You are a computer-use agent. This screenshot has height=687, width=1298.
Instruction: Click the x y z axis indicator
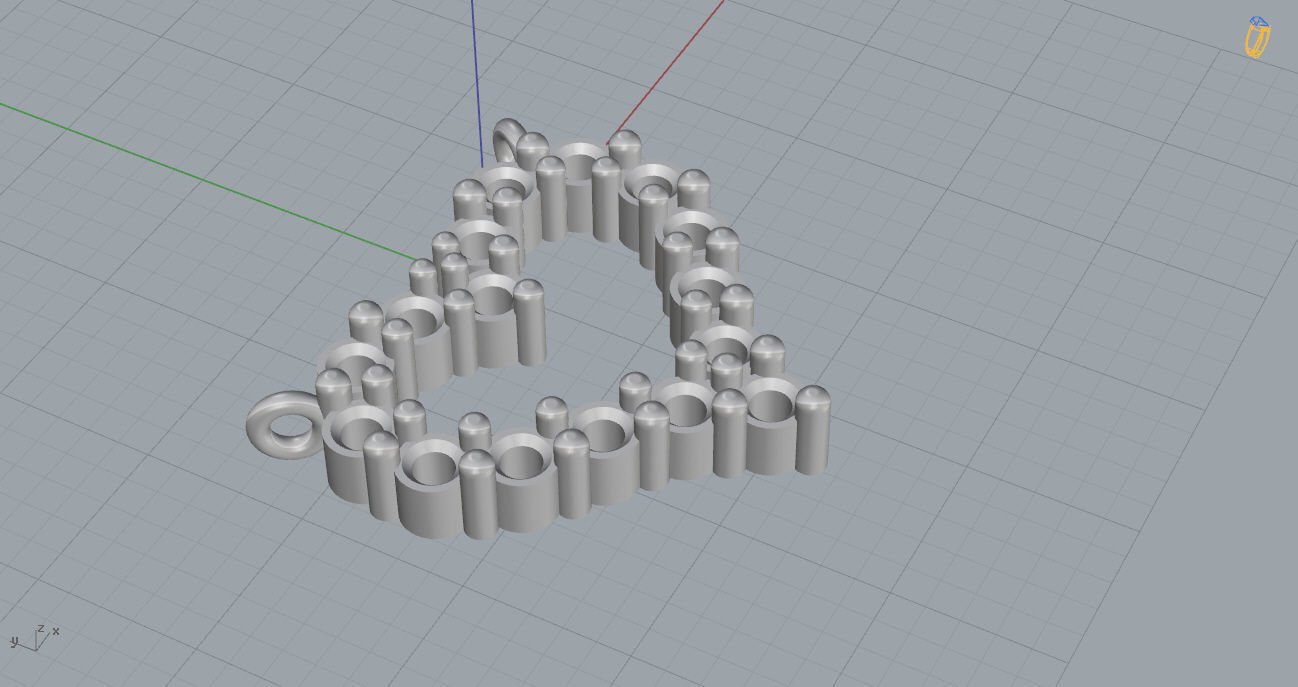point(35,637)
